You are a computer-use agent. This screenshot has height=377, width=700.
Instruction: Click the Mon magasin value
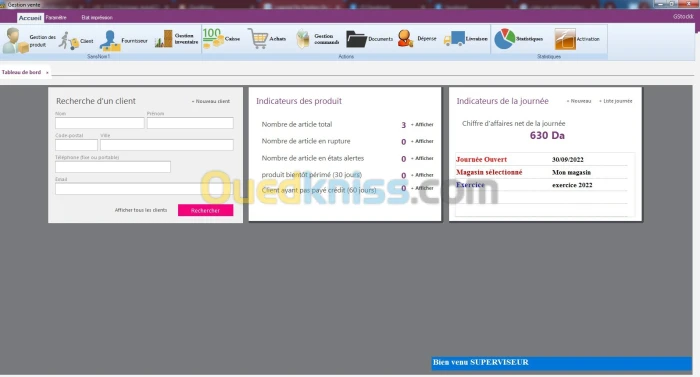(x=571, y=172)
